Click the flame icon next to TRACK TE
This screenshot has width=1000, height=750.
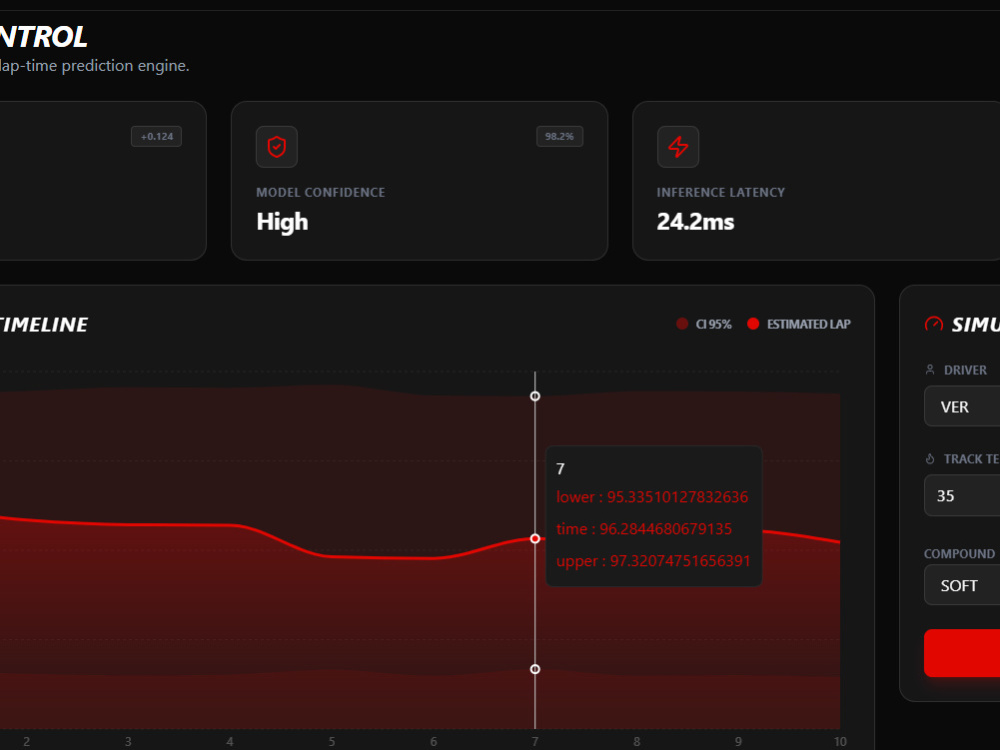(x=930, y=459)
